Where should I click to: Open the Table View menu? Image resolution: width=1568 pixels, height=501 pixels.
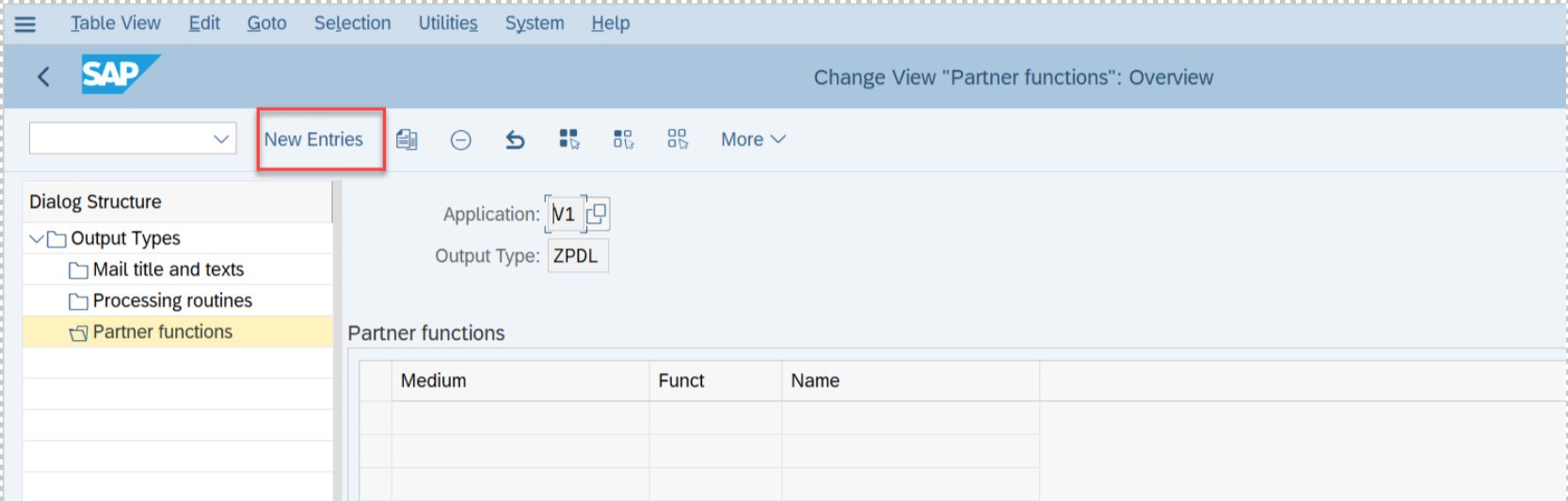(116, 24)
